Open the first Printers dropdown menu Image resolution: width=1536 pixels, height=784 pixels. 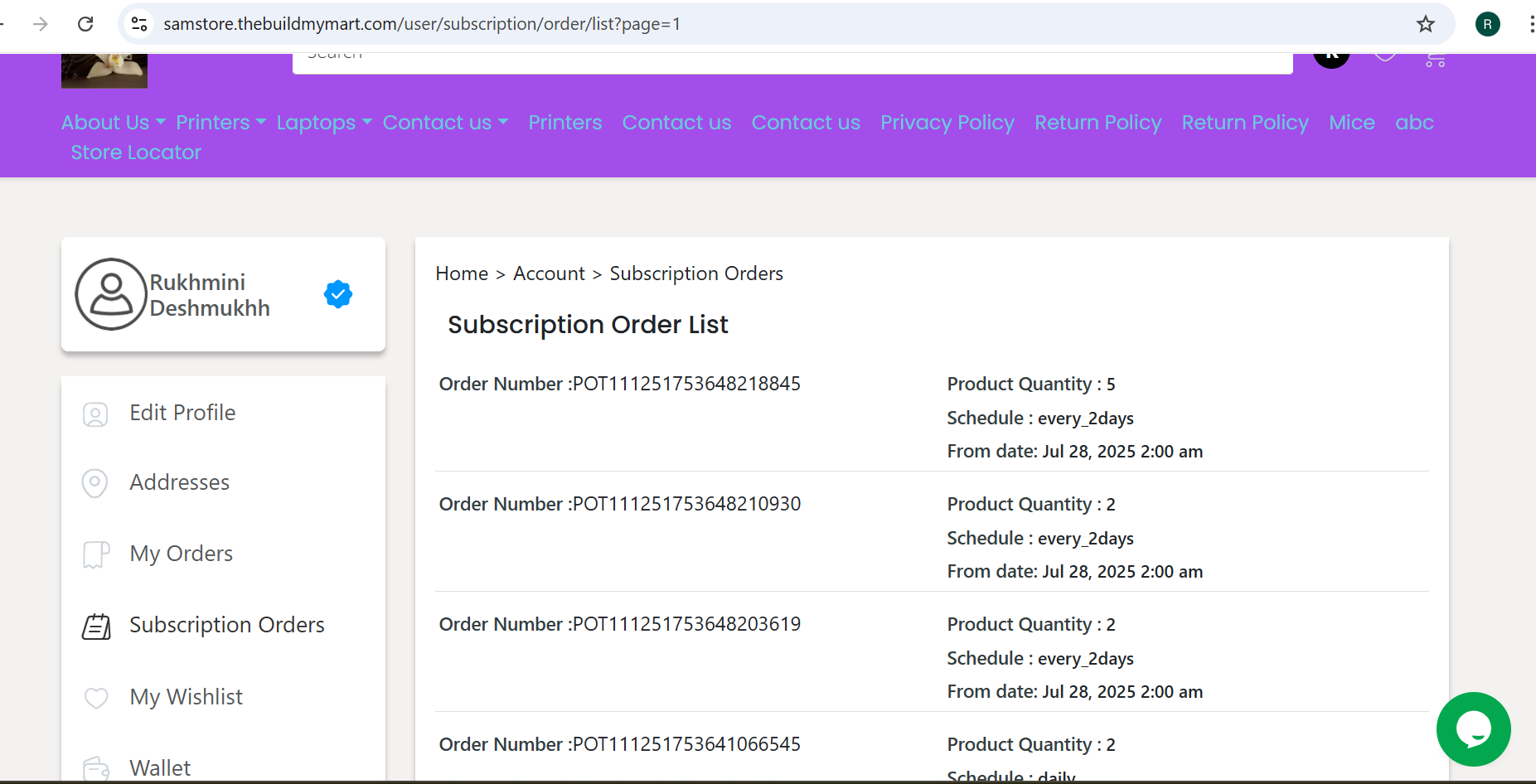(x=220, y=123)
